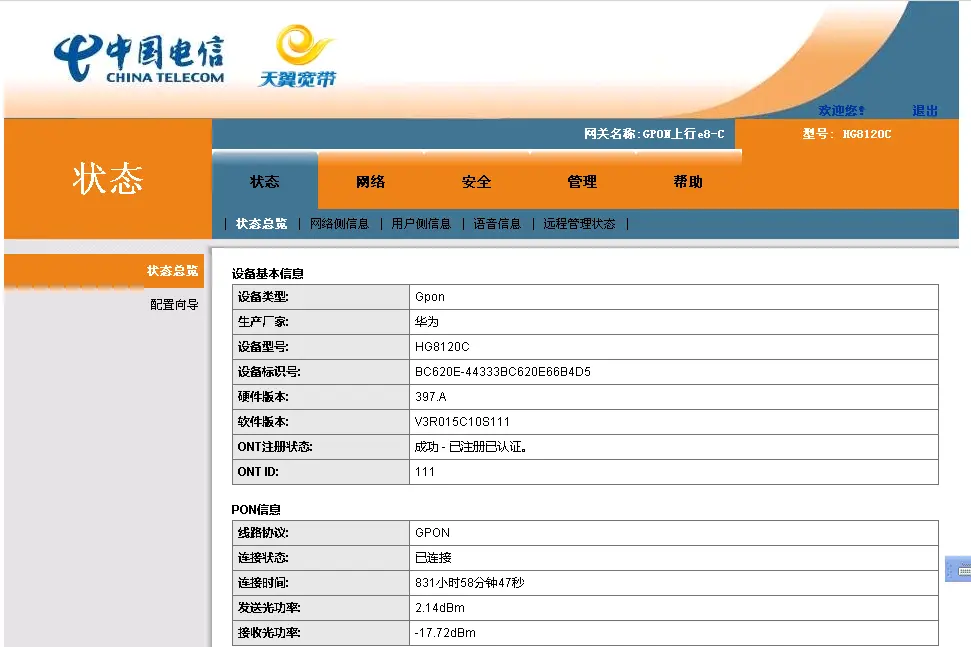Select the 网络侧信息 submenu item
Screen dimensions: 971x647
(339, 224)
